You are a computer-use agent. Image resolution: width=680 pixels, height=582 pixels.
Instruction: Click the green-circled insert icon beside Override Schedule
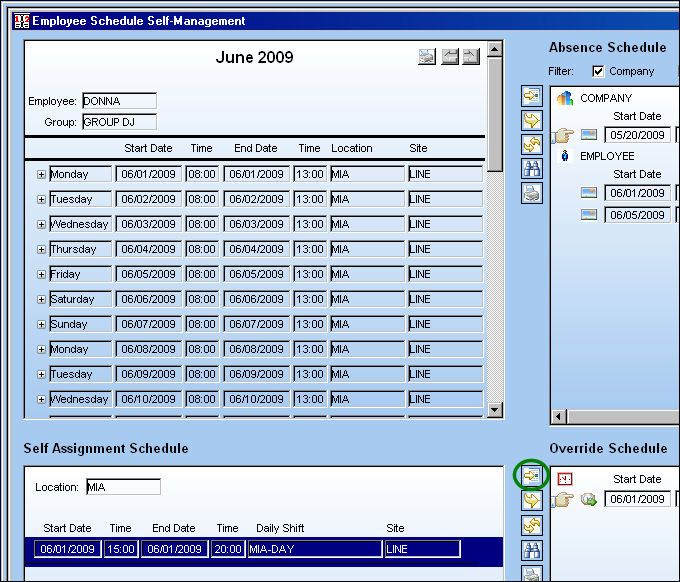(532, 476)
